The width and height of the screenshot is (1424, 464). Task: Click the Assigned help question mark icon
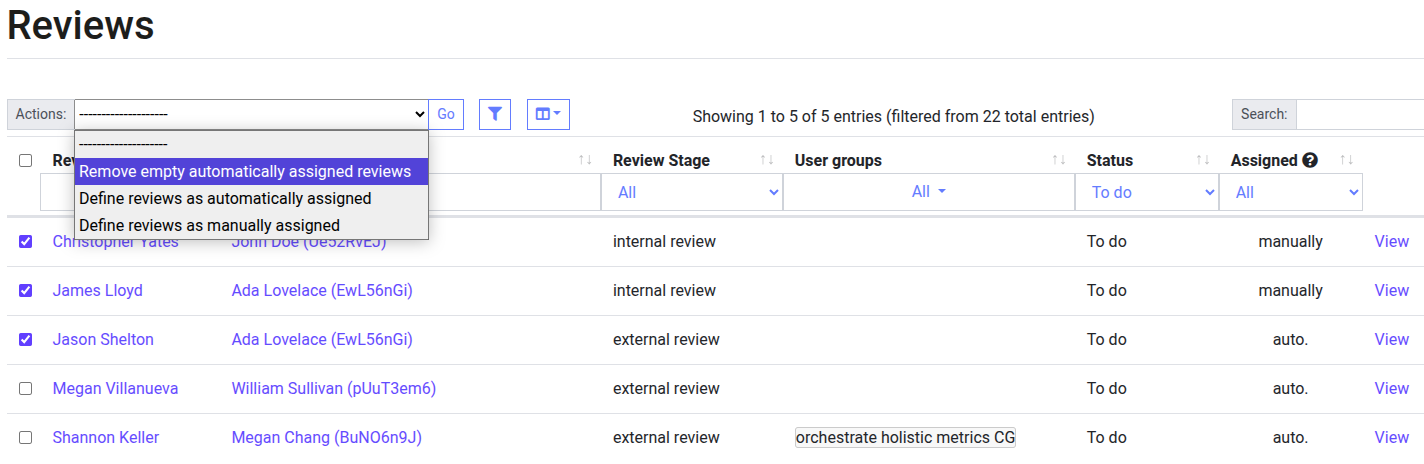click(1310, 160)
